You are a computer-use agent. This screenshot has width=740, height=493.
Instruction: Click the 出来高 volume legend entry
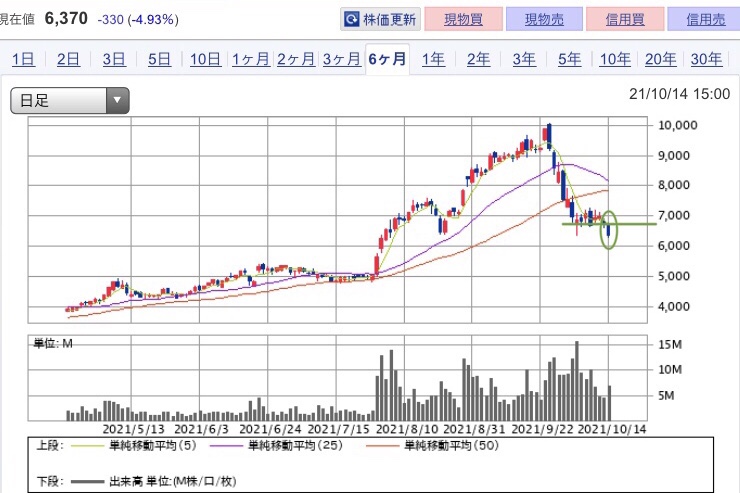pyautogui.click(x=154, y=481)
